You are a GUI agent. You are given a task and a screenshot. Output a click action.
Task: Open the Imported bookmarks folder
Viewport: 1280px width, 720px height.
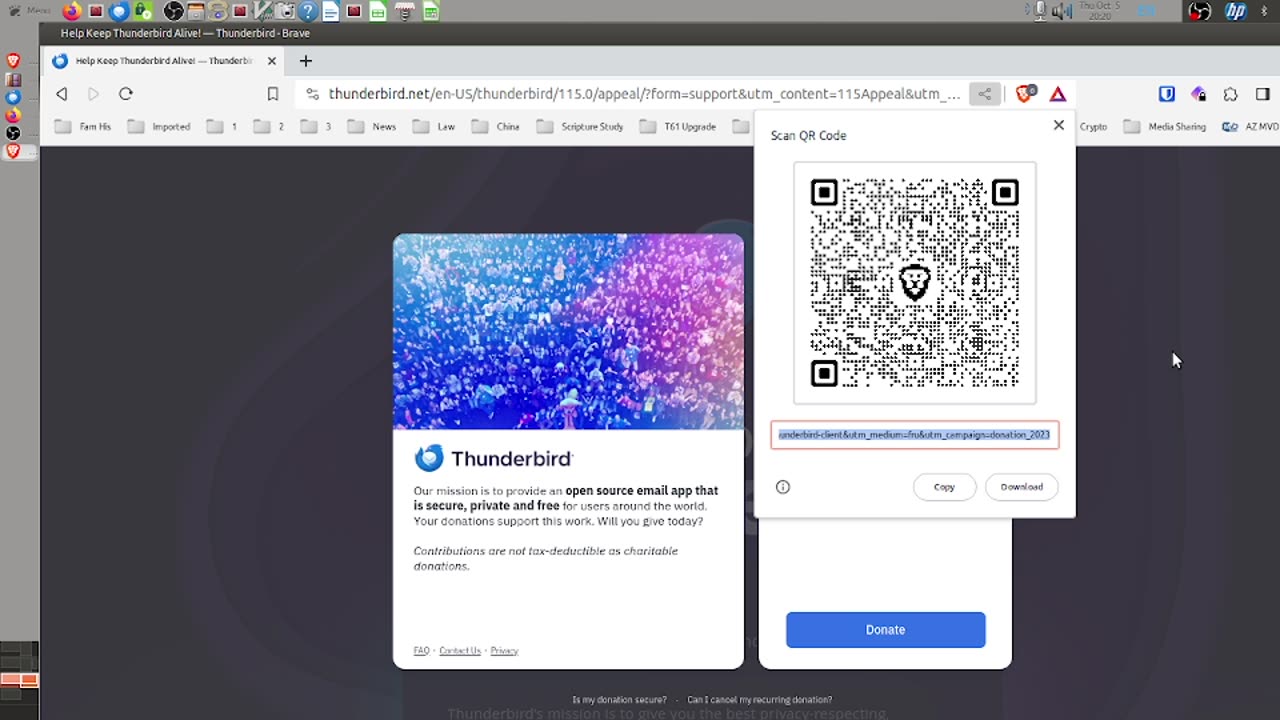click(159, 127)
